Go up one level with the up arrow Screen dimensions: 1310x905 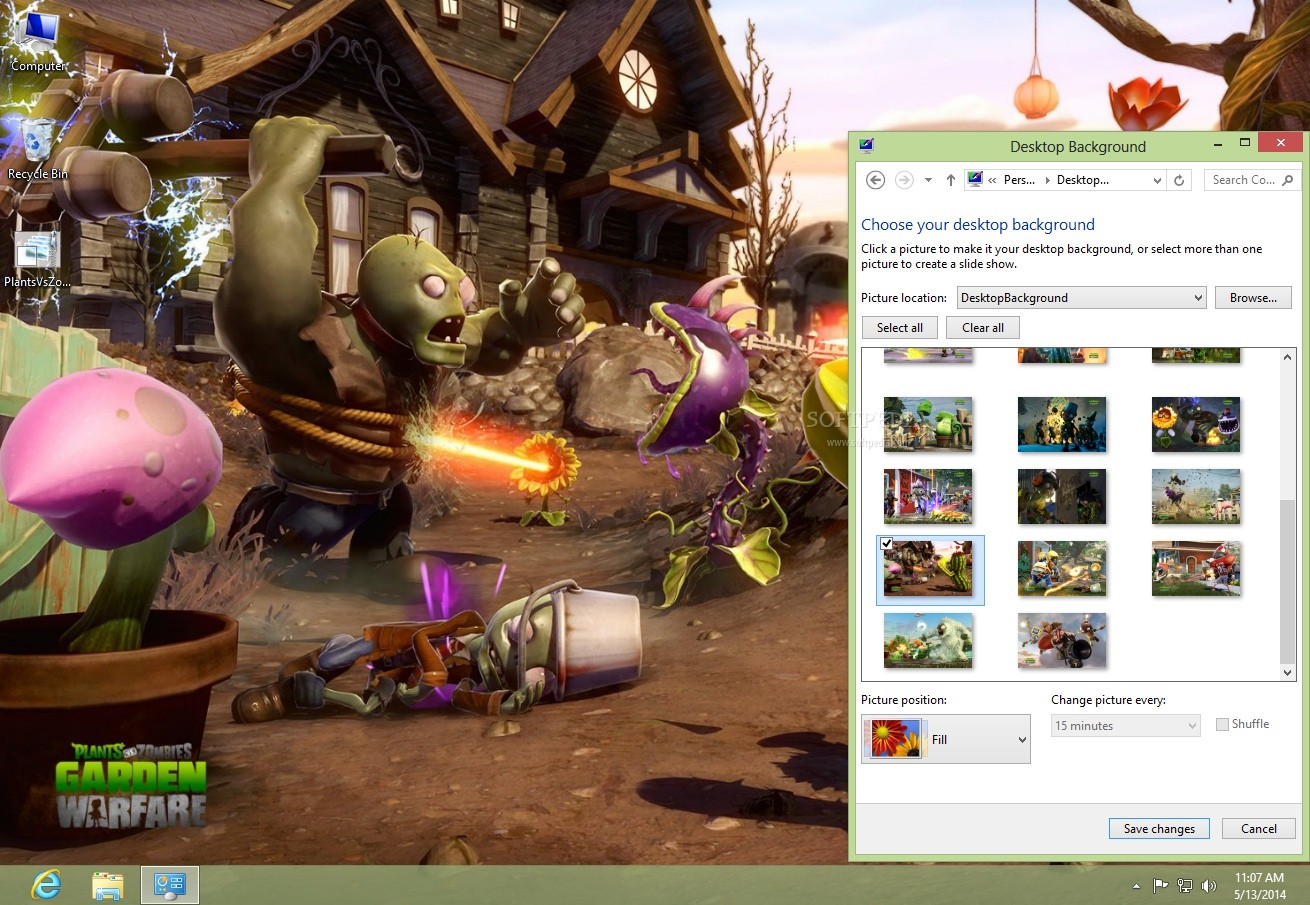950,180
